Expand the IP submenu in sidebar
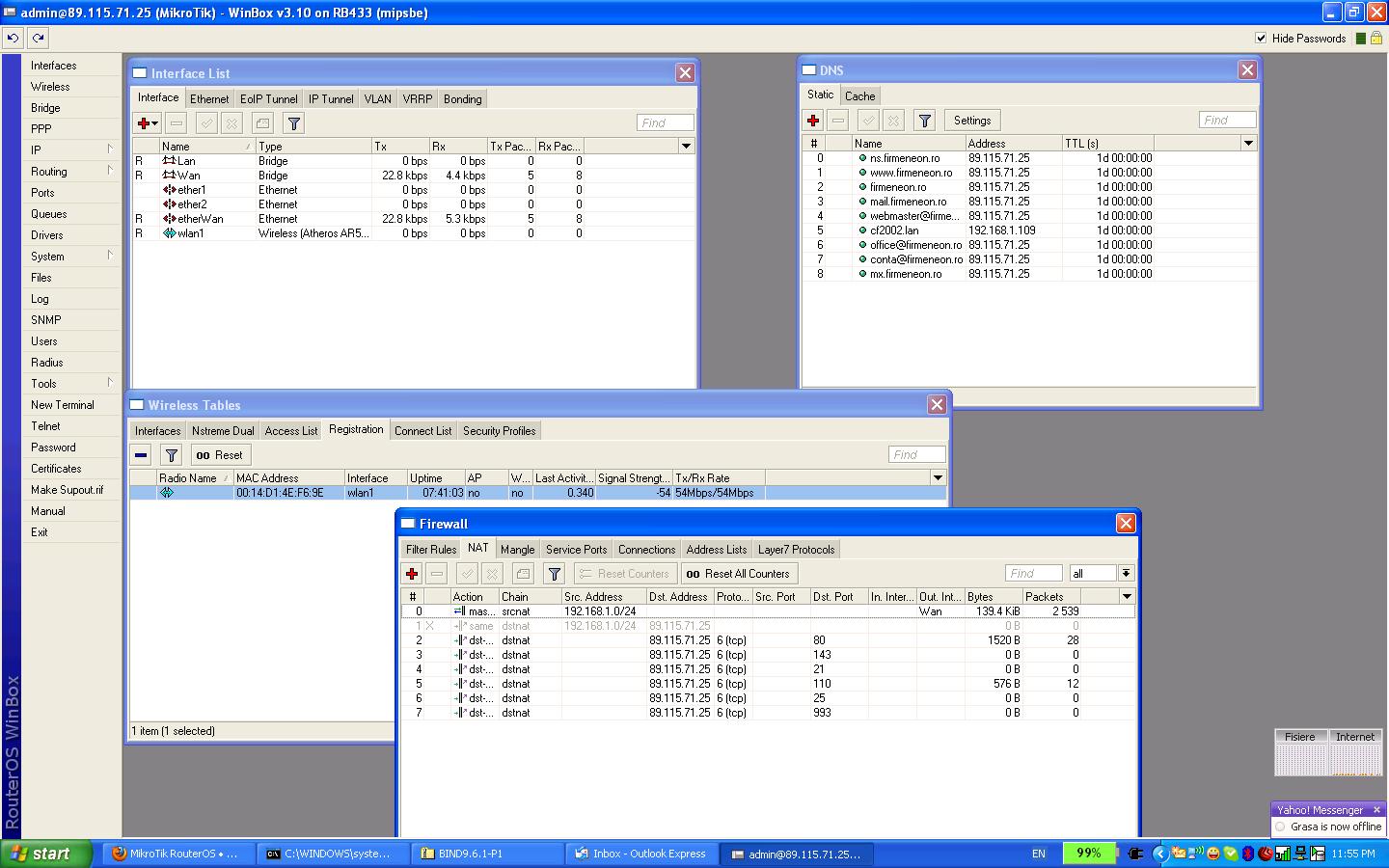 (71, 149)
